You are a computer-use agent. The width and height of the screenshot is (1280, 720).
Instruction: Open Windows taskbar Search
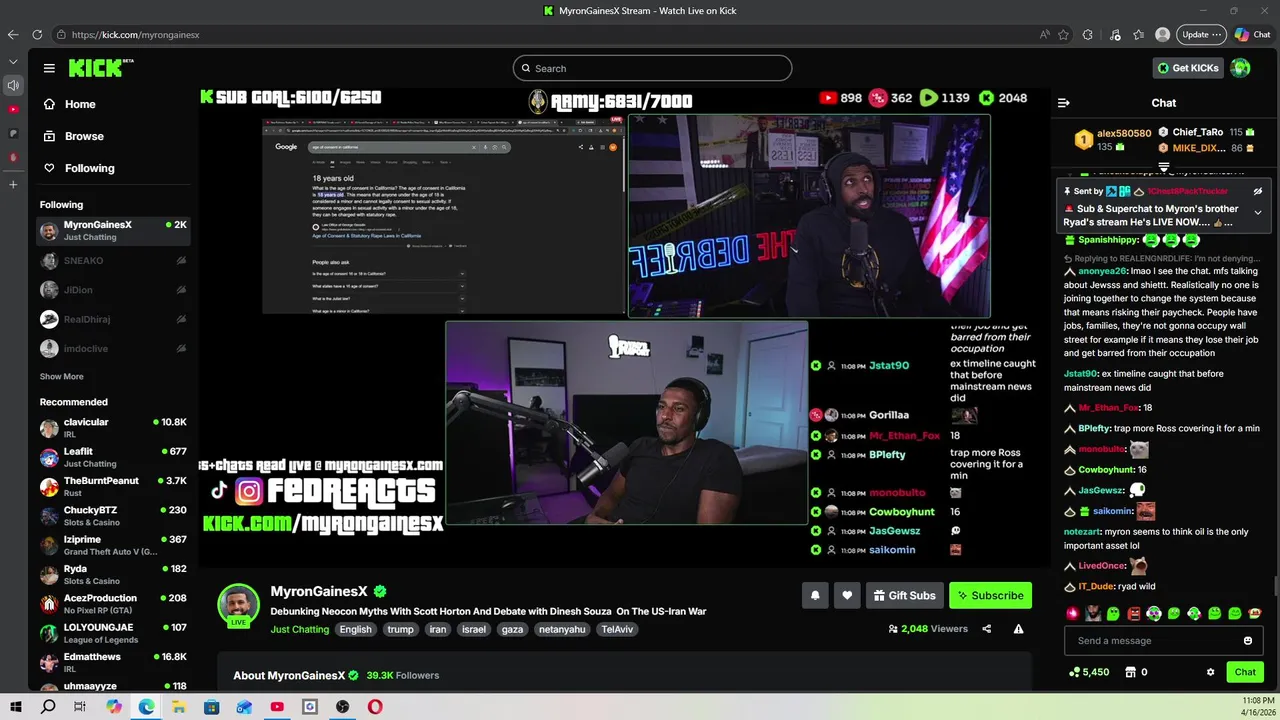48,707
